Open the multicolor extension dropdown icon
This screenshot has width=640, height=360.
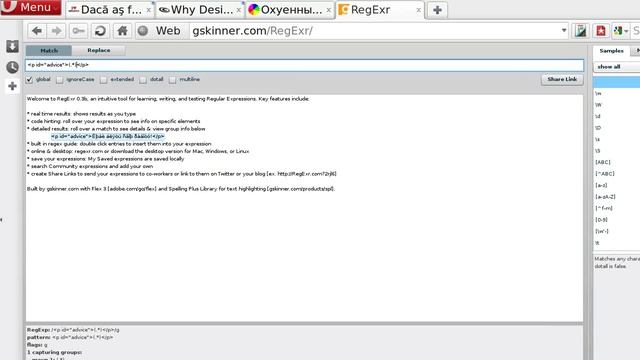(x=620, y=31)
